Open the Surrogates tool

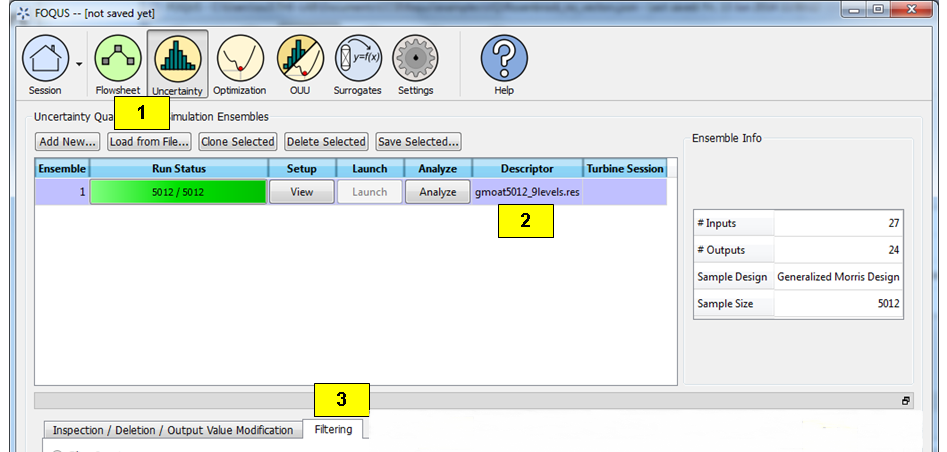[358, 59]
